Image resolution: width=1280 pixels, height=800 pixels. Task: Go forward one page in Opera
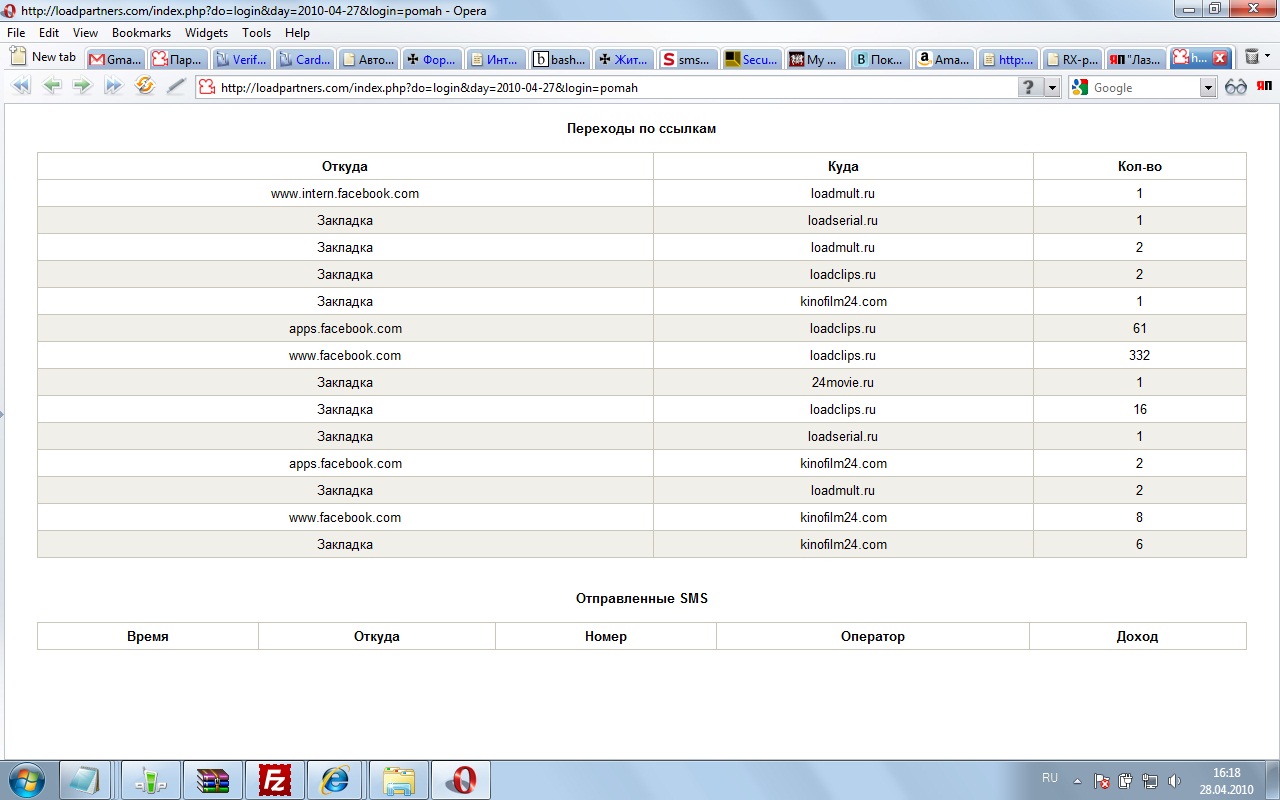82,87
